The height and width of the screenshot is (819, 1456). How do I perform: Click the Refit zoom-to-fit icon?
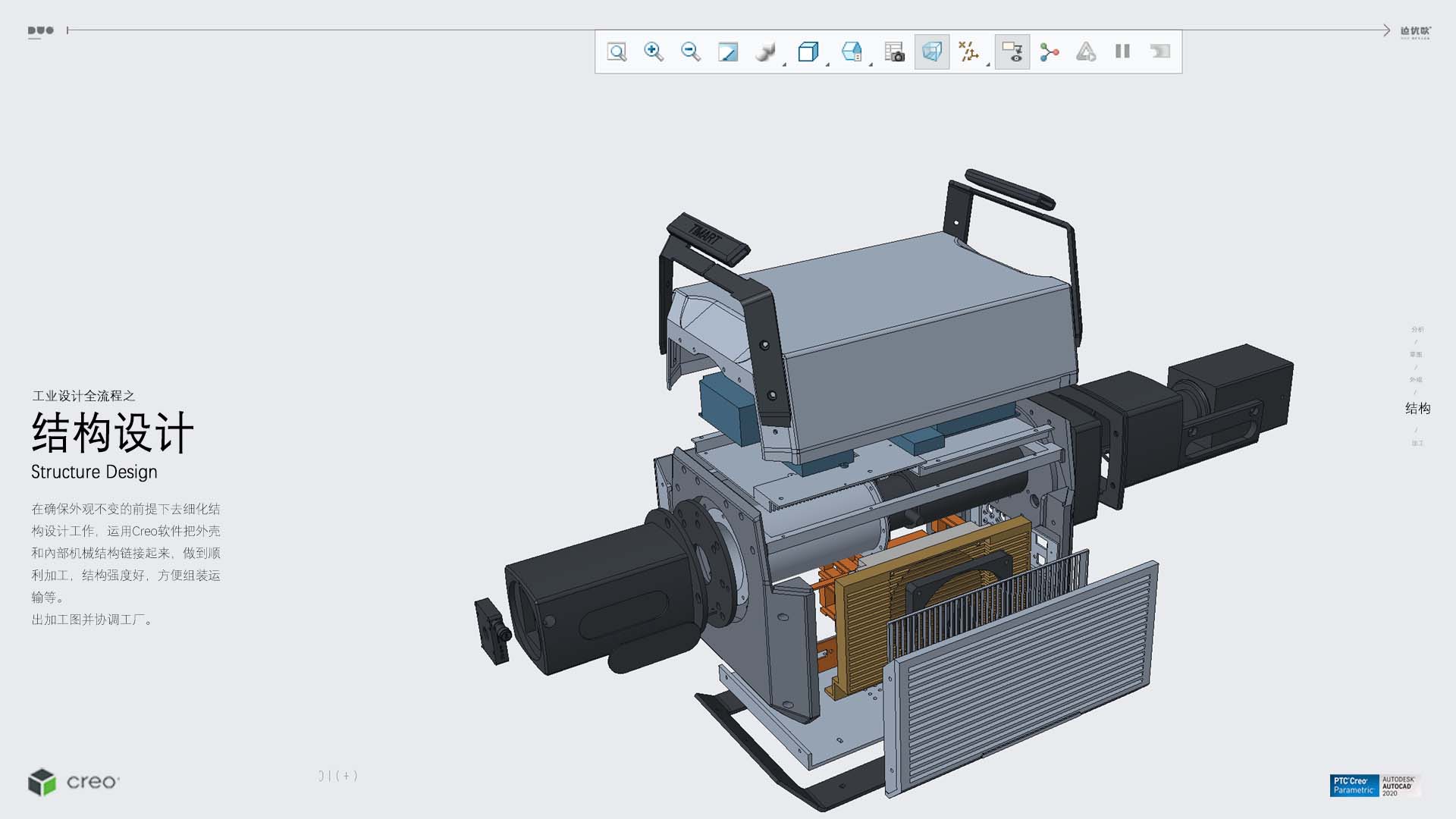click(617, 52)
